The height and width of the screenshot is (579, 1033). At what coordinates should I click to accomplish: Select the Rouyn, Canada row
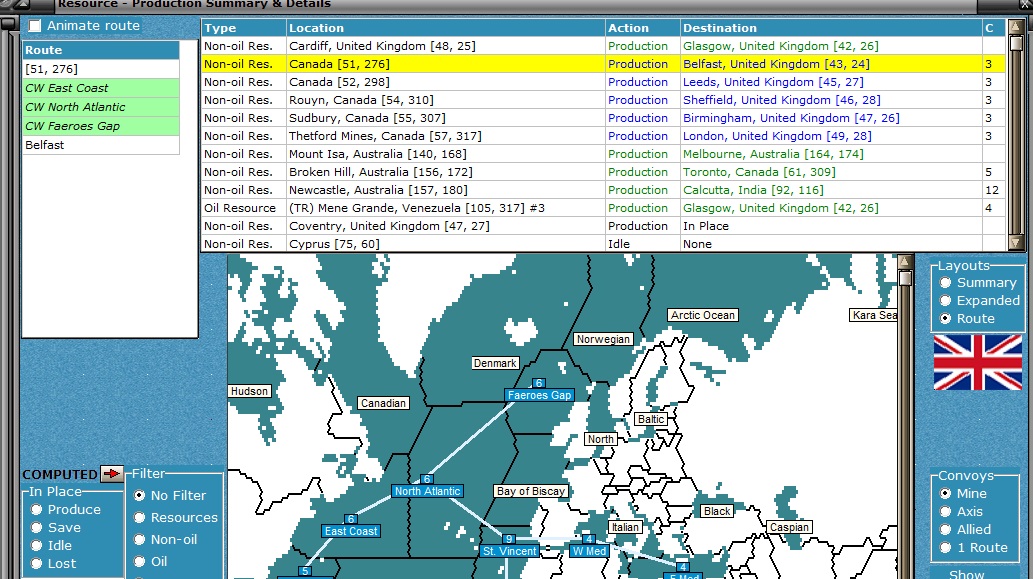(x=603, y=100)
